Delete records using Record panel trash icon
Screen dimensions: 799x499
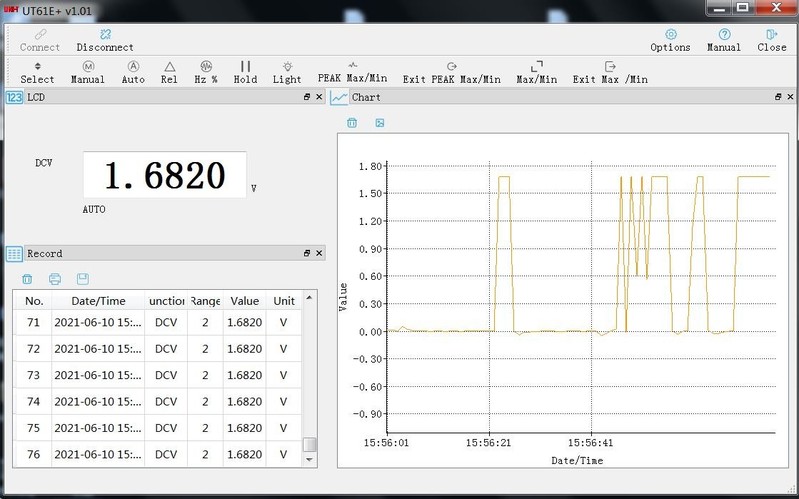point(27,279)
